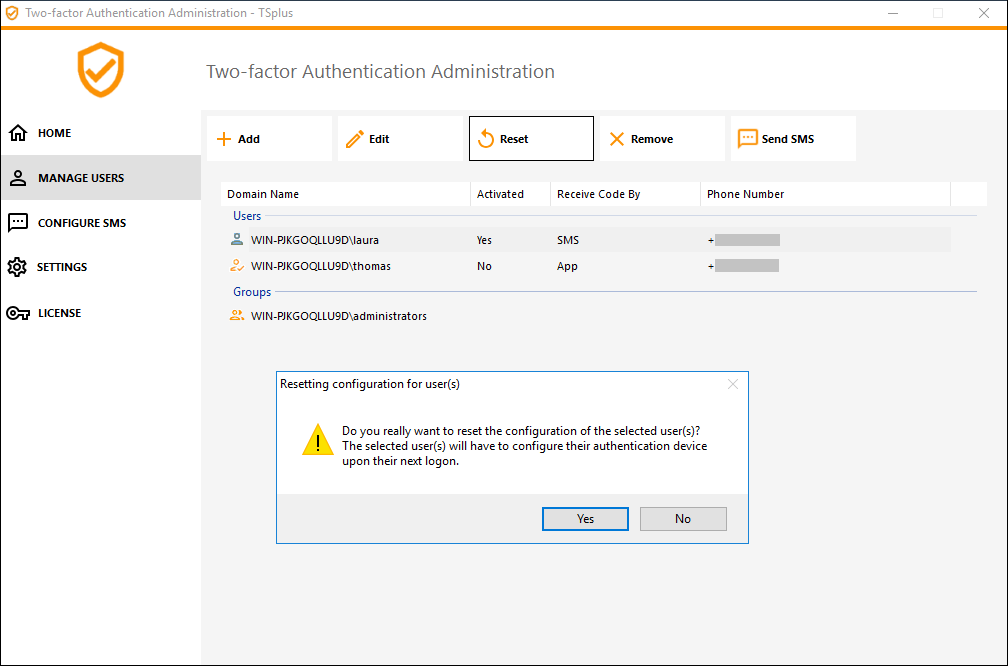Click the TSplus orange shield logo

[100, 70]
